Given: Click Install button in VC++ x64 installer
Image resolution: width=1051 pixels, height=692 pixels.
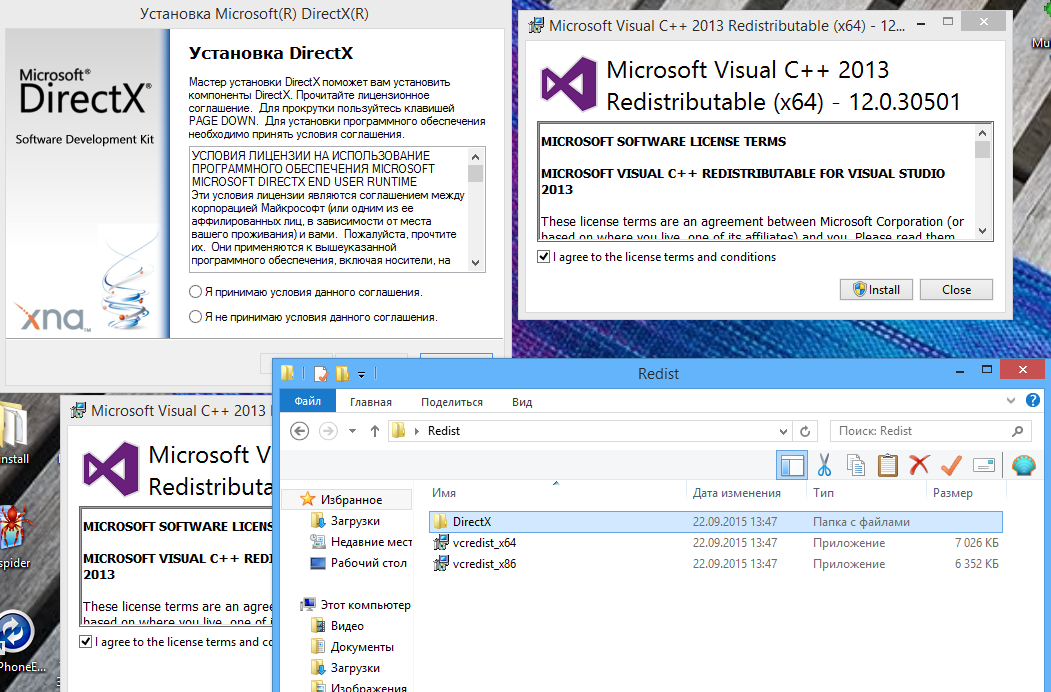Looking at the screenshot, I should tap(876, 290).
